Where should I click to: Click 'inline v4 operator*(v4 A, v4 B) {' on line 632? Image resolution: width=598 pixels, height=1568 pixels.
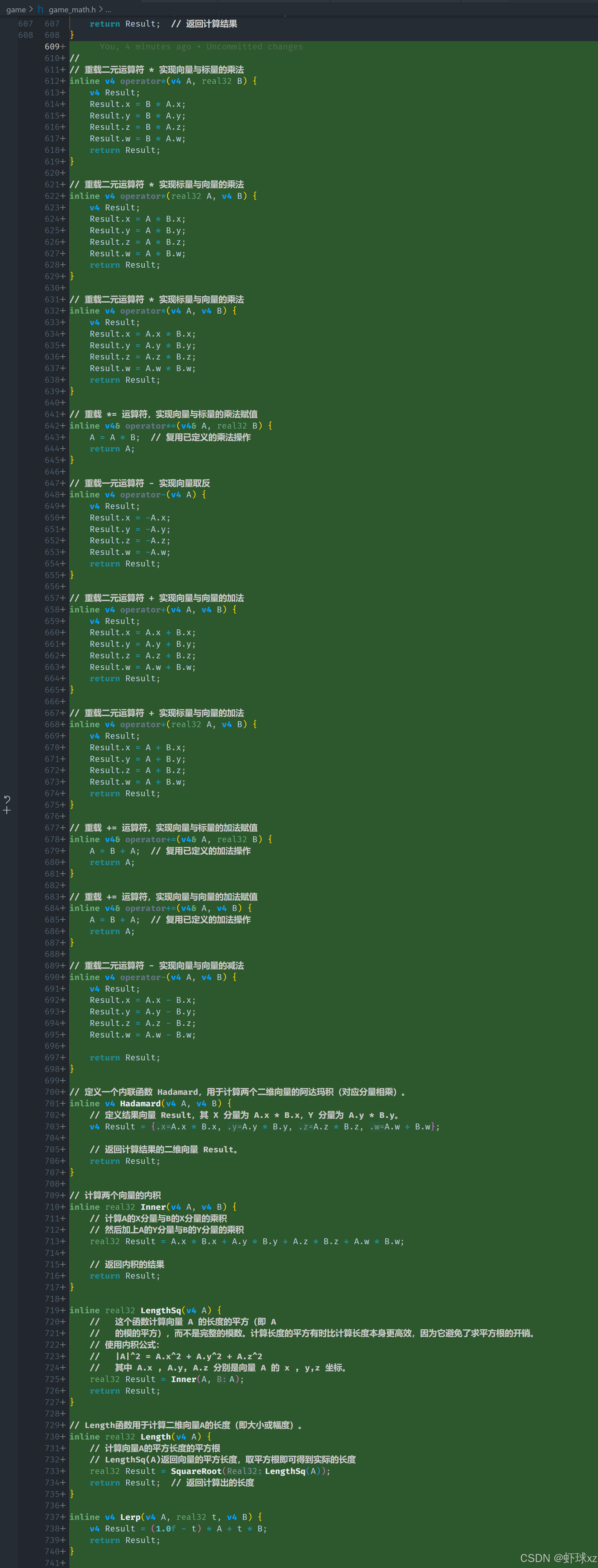coord(153,310)
